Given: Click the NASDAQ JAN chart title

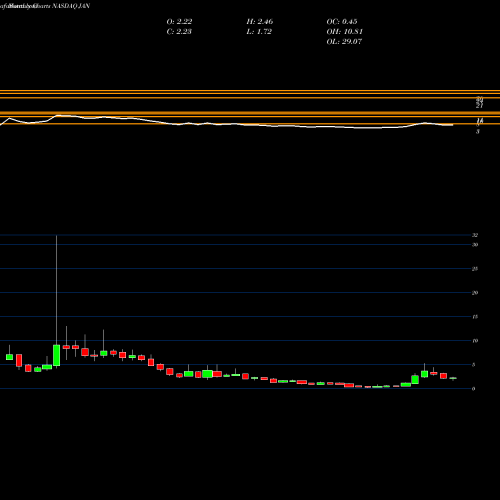Looking at the screenshot, I should 71,6.
